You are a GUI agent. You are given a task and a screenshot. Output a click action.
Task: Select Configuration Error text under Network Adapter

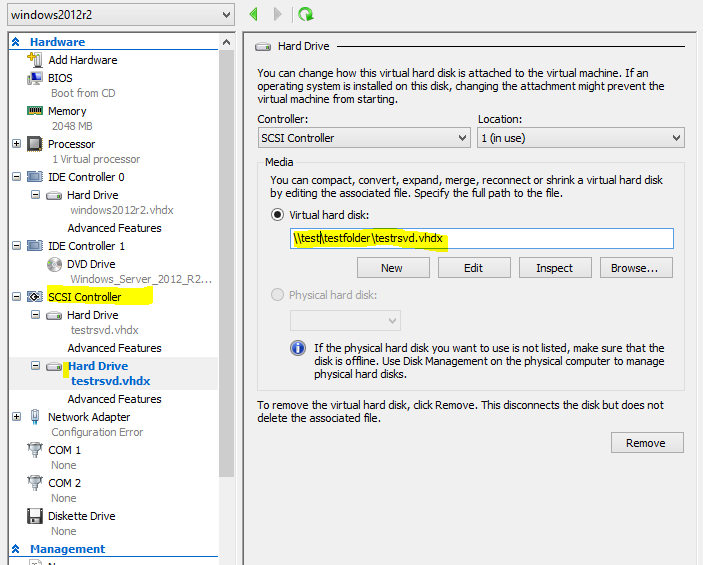[x=97, y=432]
